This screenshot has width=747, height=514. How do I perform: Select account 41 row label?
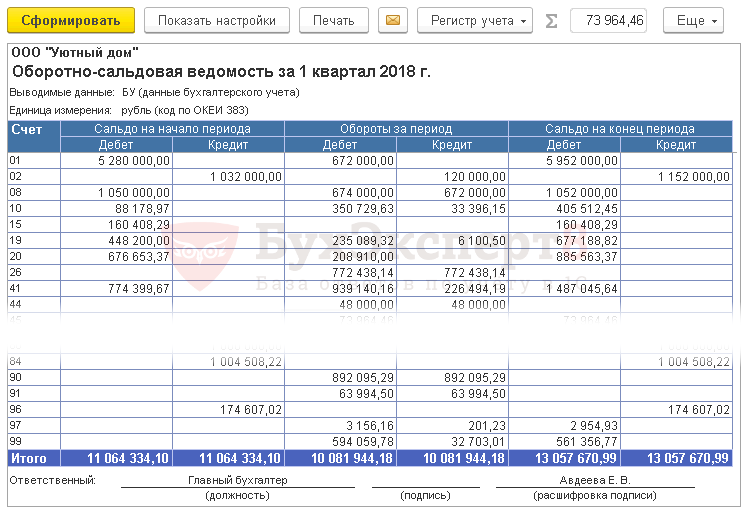coord(34,288)
